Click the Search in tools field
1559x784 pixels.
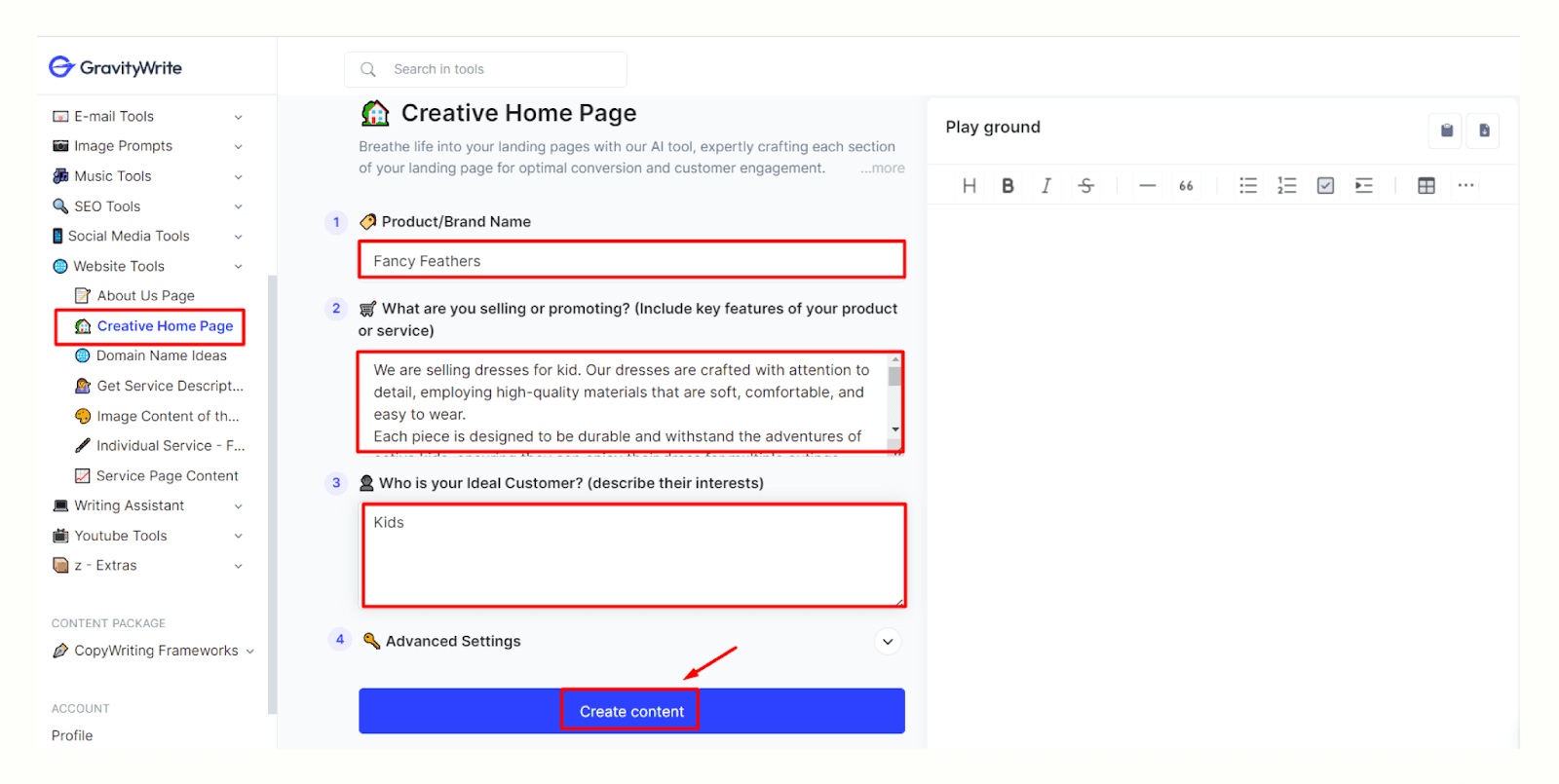pyautogui.click(x=485, y=69)
